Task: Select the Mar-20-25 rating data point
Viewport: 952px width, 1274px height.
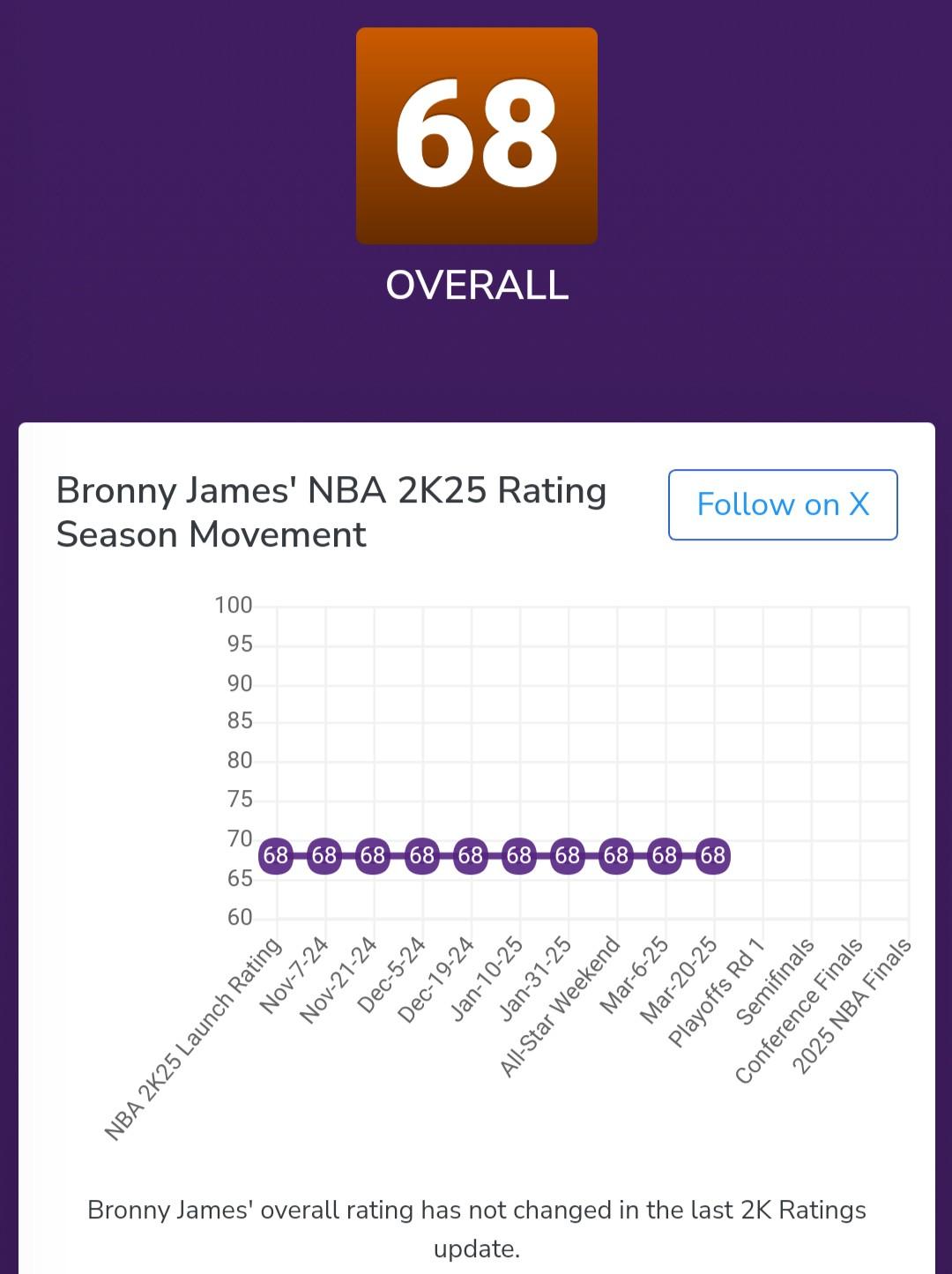Action: [x=713, y=856]
